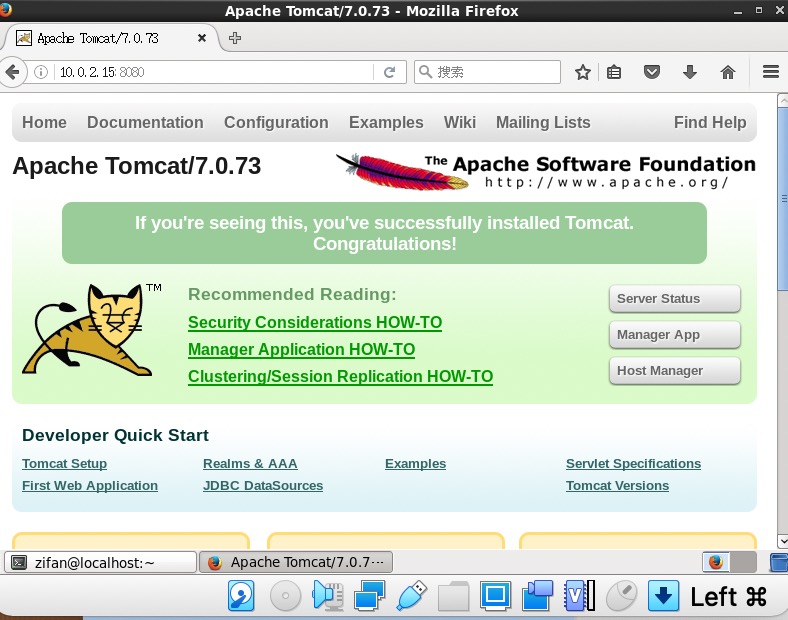Image resolution: width=788 pixels, height=620 pixels.
Task: Click the Left ⌘ host key indicator
Action: click(x=729, y=597)
